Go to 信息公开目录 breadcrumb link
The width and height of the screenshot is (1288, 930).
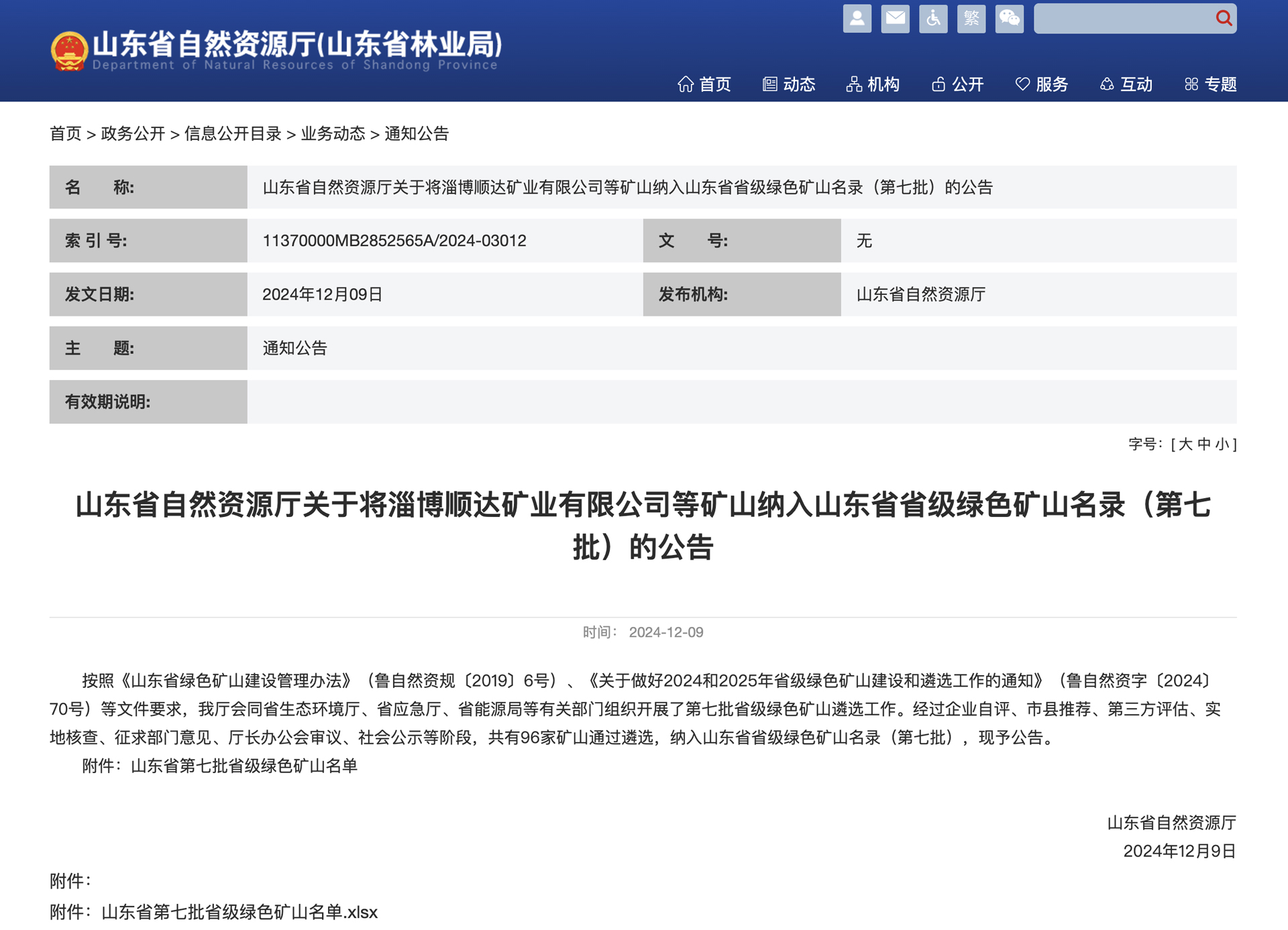click(x=233, y=133)
